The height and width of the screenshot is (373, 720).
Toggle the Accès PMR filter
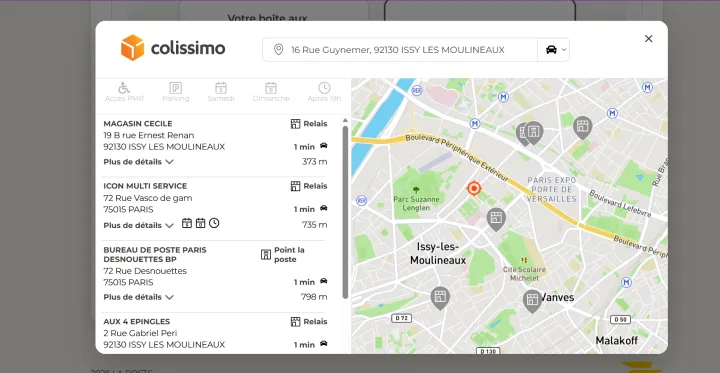[124, 92]
